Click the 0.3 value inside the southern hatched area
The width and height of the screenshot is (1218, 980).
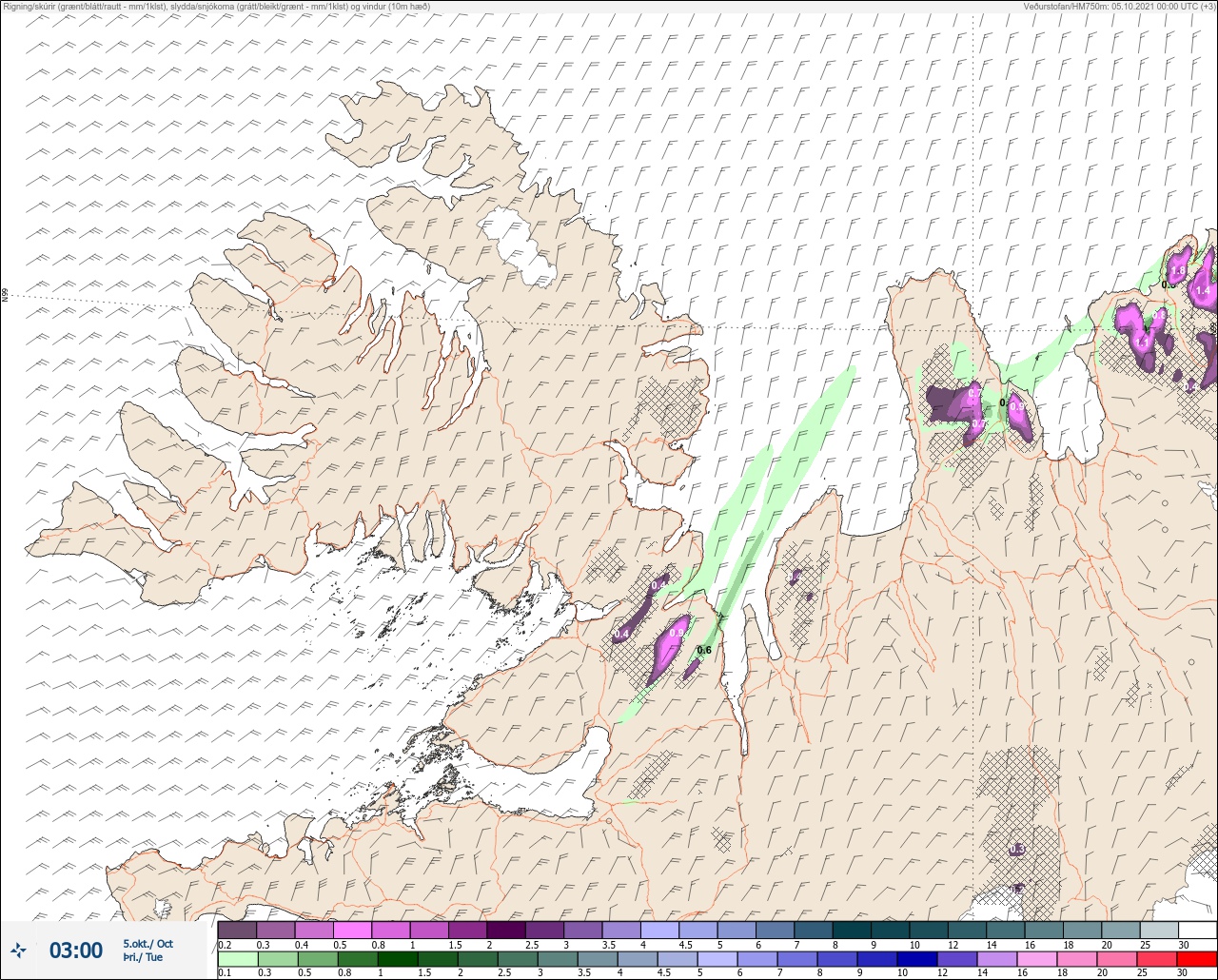[x=1016, y=849]
